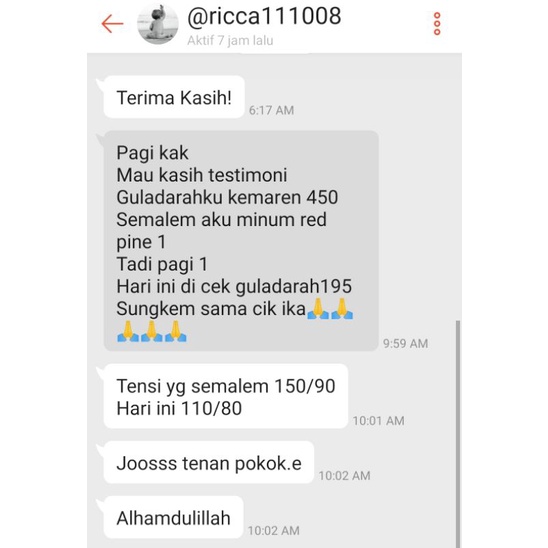Screen dimensions: 548x548
Task: Tap the timestamp beside "Alhamdulillah"
Action: click(274, 531)
